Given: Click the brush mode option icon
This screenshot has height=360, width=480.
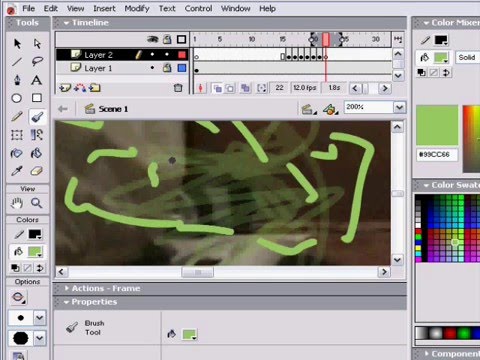Looking at the screenshot, I should (x=18, y=297).
